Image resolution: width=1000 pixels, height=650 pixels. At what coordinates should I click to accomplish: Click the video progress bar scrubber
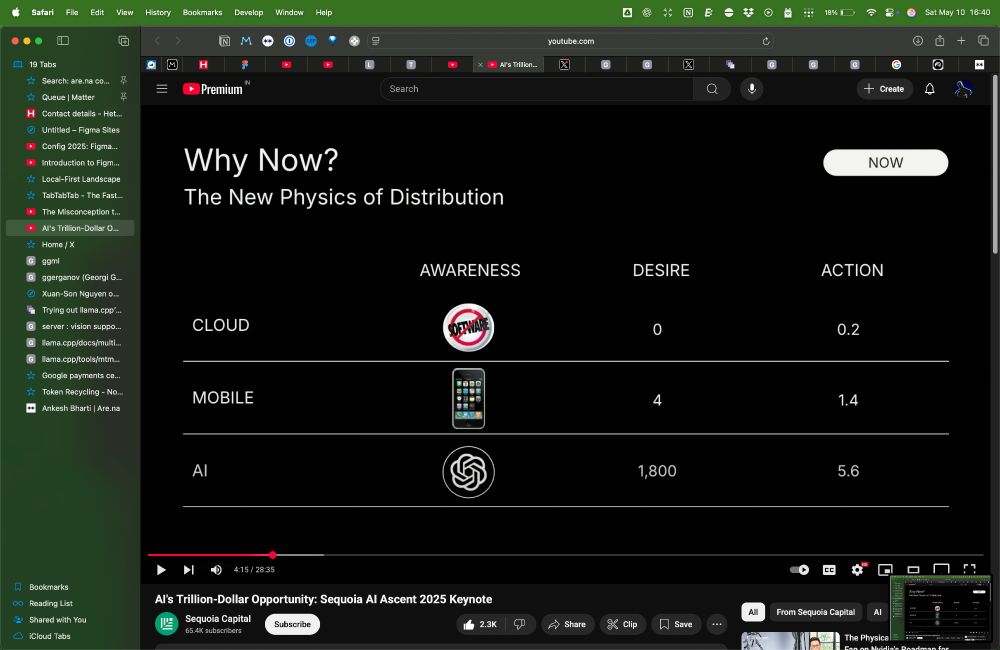(x=272, y=555)
